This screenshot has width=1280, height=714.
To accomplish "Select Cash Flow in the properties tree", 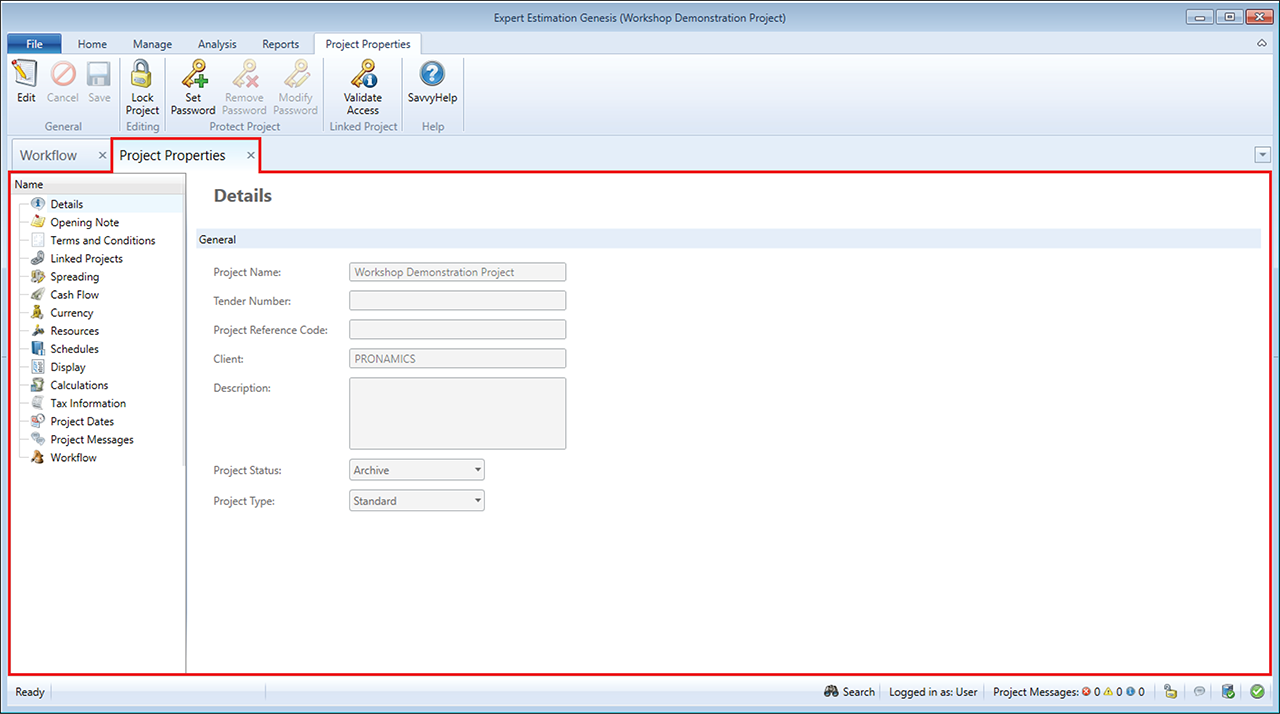I will pyautogui.click(x=74, y=295).
